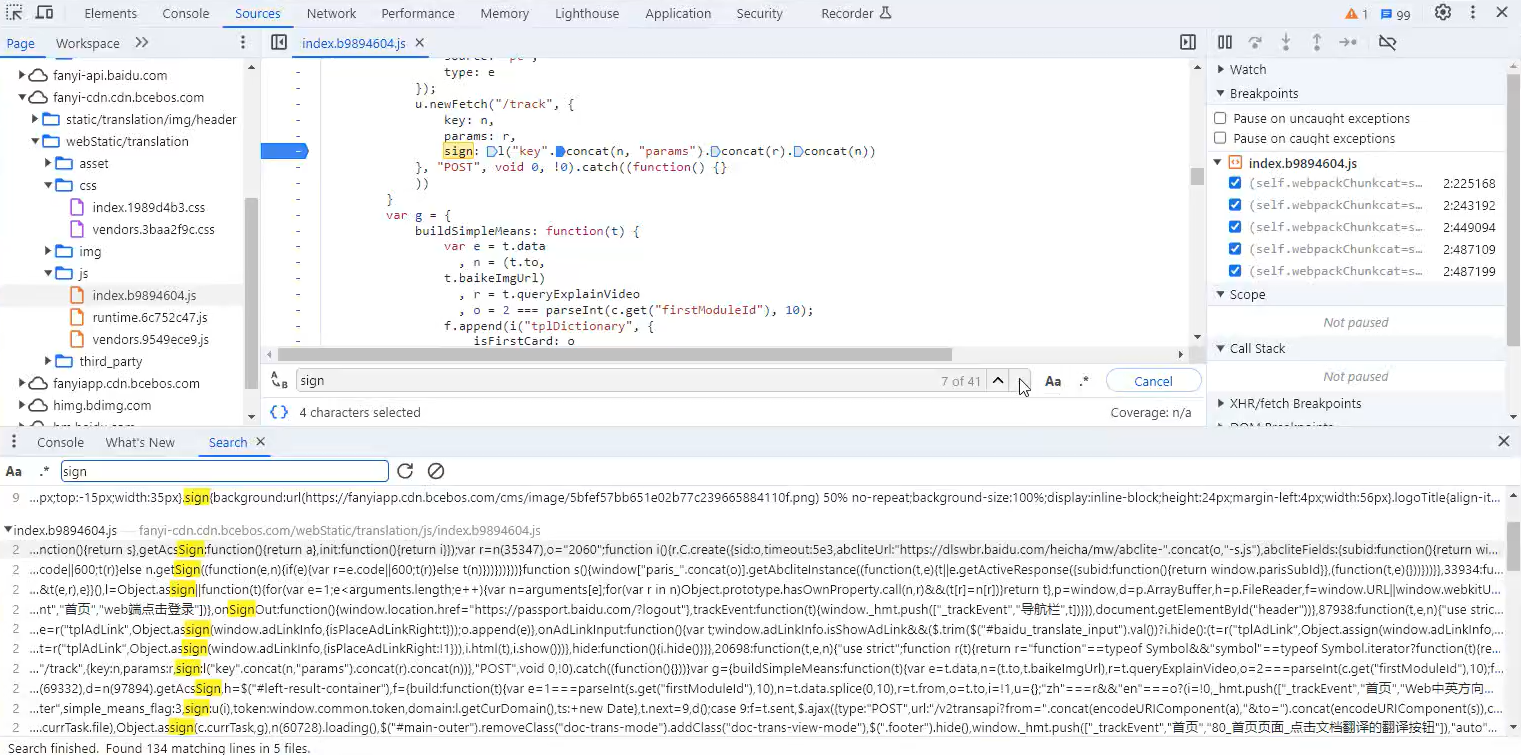Switch to the Performance tab
The image size is (1521, 755).
pyautogui.click(x=417, y=14)
